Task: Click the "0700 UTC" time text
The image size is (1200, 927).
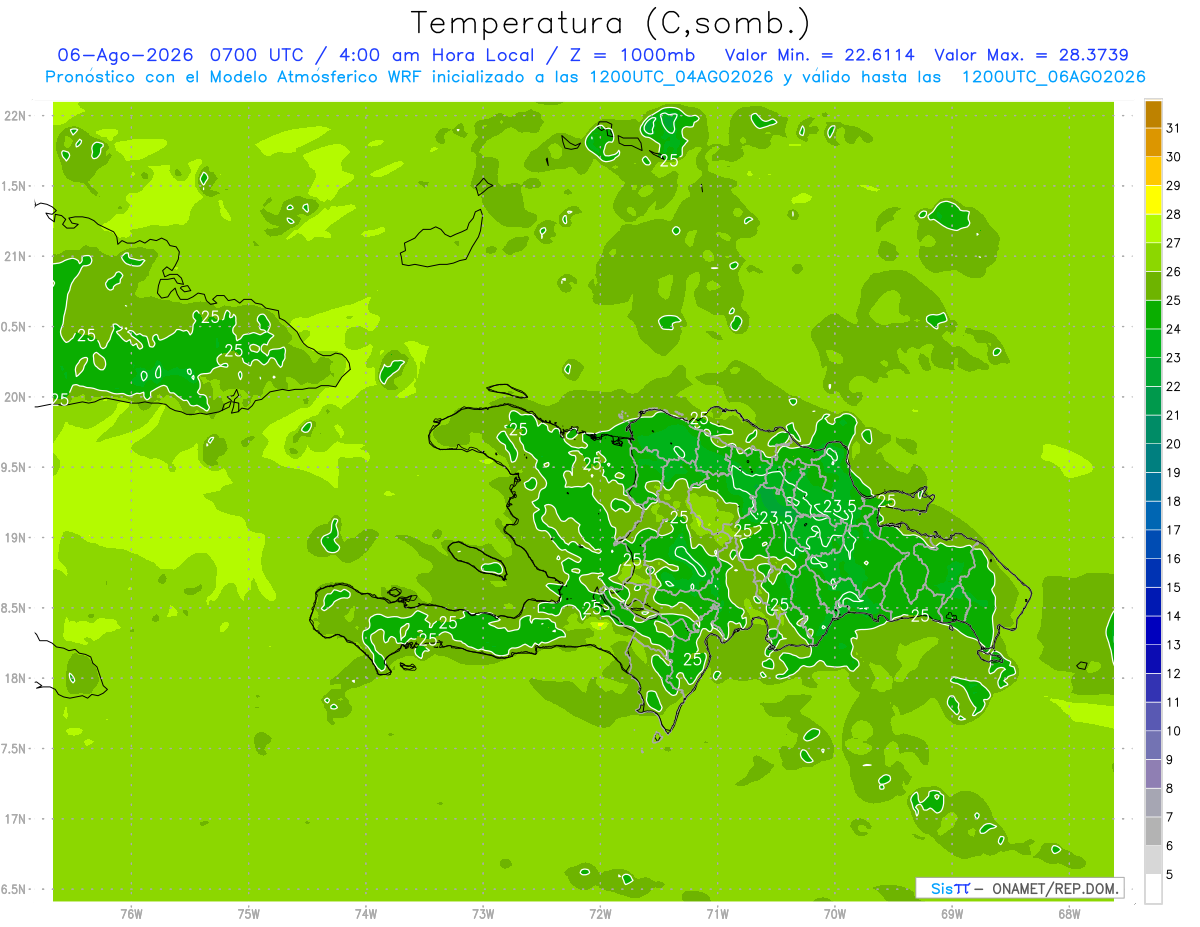Action: click(x=259, y=55)
